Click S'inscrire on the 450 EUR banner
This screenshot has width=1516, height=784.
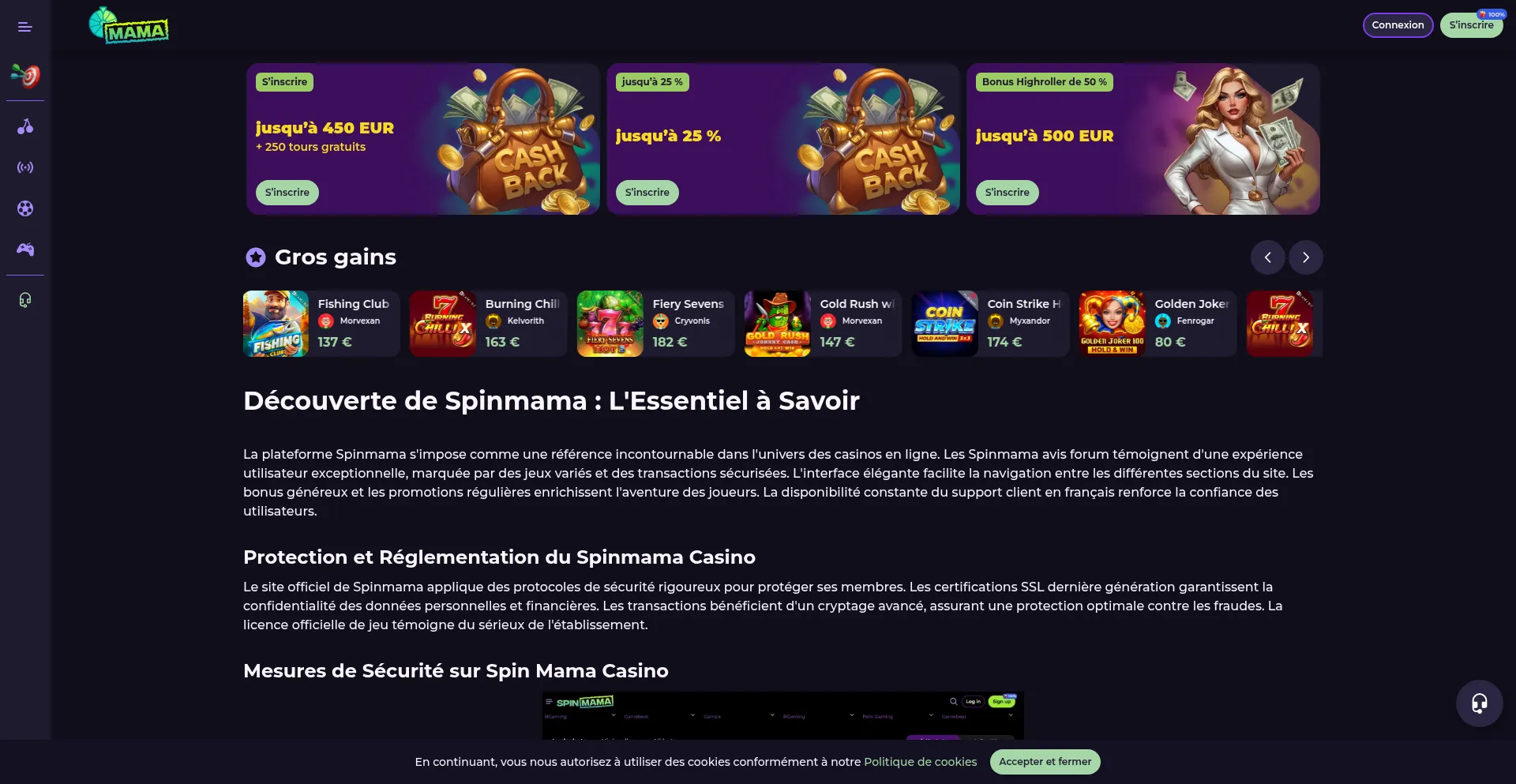(287, 193)
